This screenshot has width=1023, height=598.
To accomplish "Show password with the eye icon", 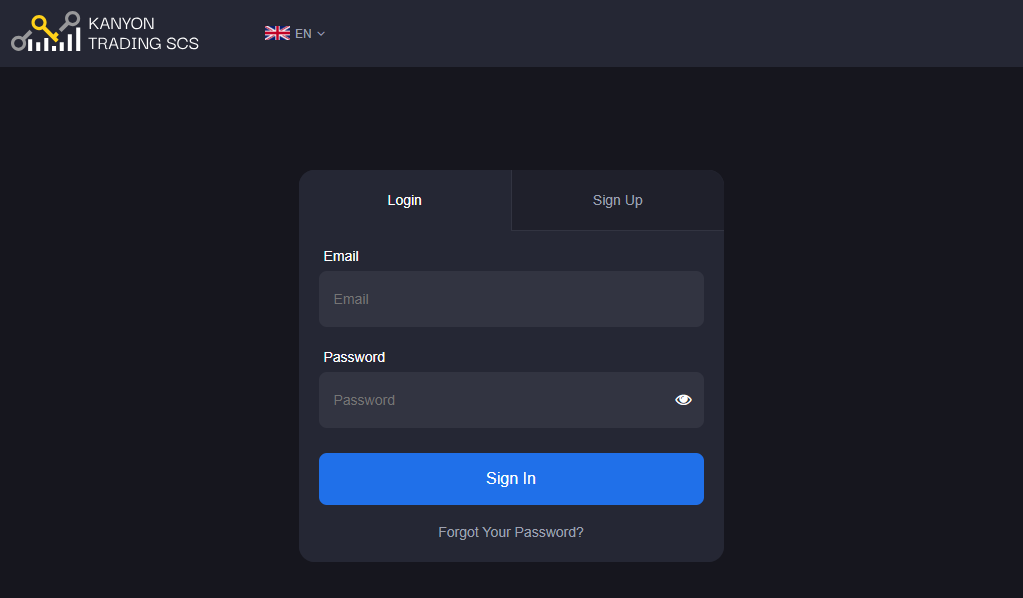I will point(683,400).
